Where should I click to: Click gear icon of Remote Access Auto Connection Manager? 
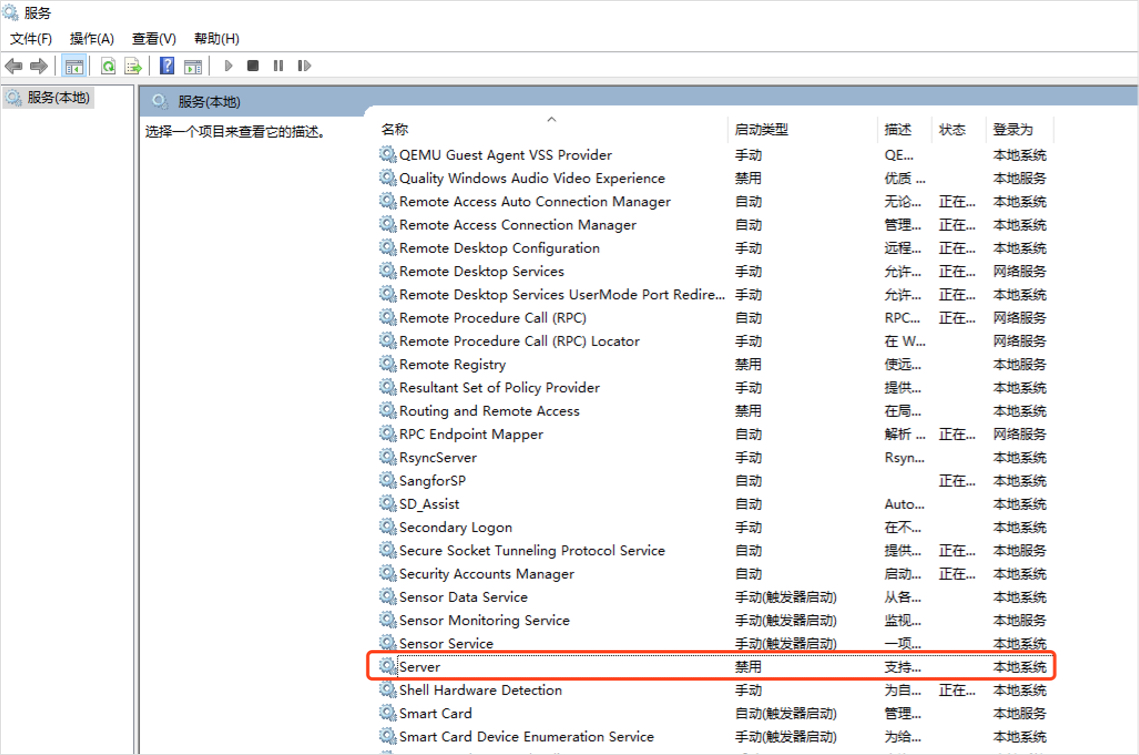coord(388,201)
